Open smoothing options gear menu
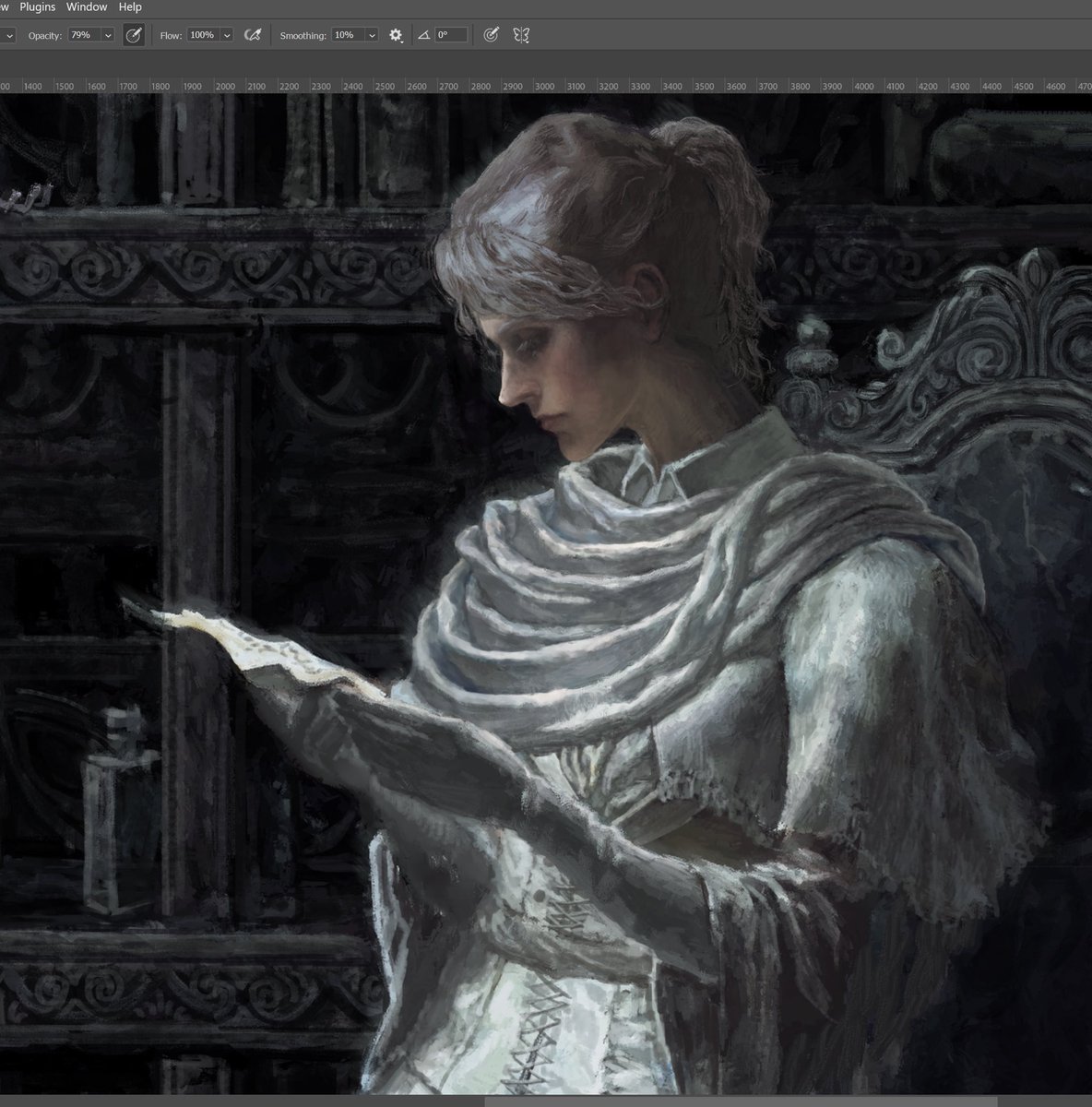This screenshot has height=1107, width=1092. (396, 35)
